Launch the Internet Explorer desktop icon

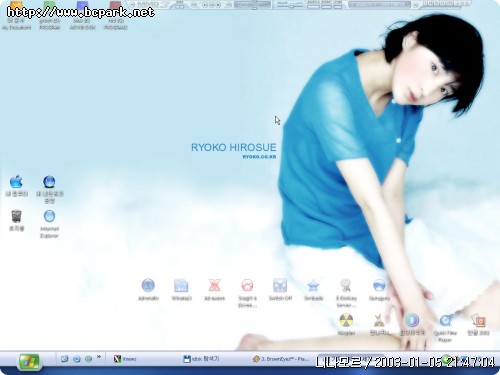pyautogui.click(x=49, y=216)
